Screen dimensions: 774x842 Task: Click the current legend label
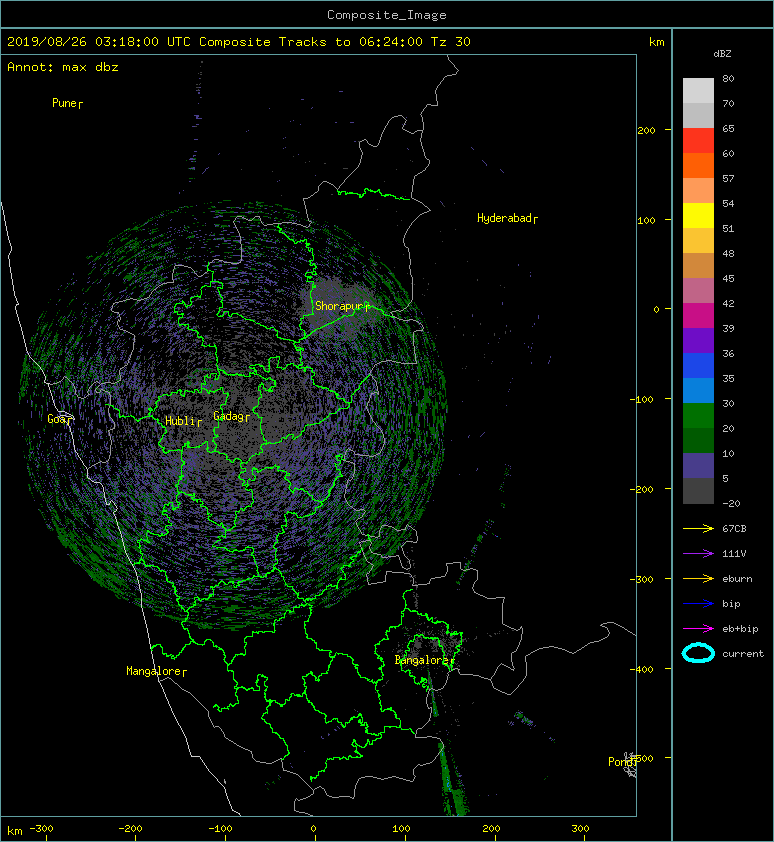click(x=743, y=654)
